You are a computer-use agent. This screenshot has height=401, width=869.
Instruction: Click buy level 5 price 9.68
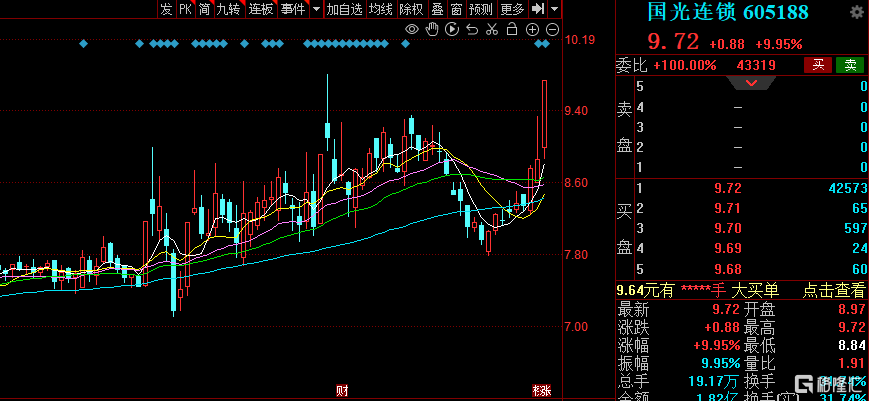(x=728, y=269)
